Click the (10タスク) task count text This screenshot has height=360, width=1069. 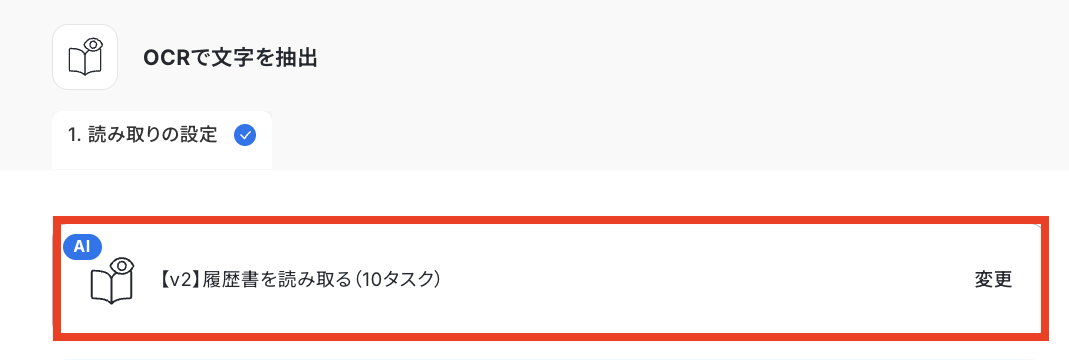pos(397,280)
